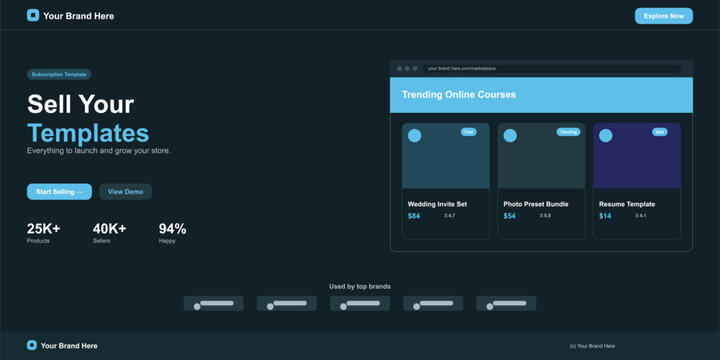The height and width of the screenshot is (360, 720).
Task: Click the Free badge on Wedding Invite Set
Action: (x=468, y=132)
